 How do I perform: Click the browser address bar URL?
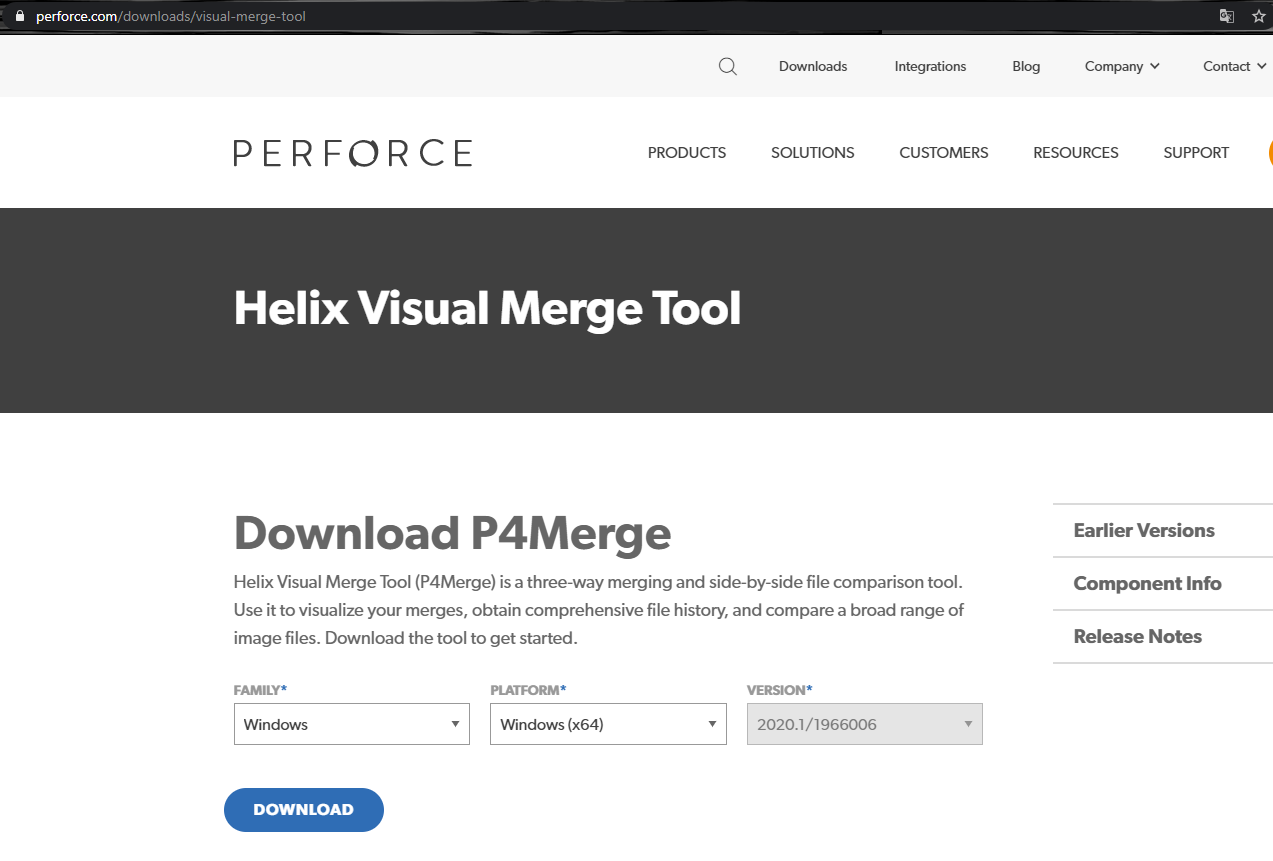click(x=171, y=16)
